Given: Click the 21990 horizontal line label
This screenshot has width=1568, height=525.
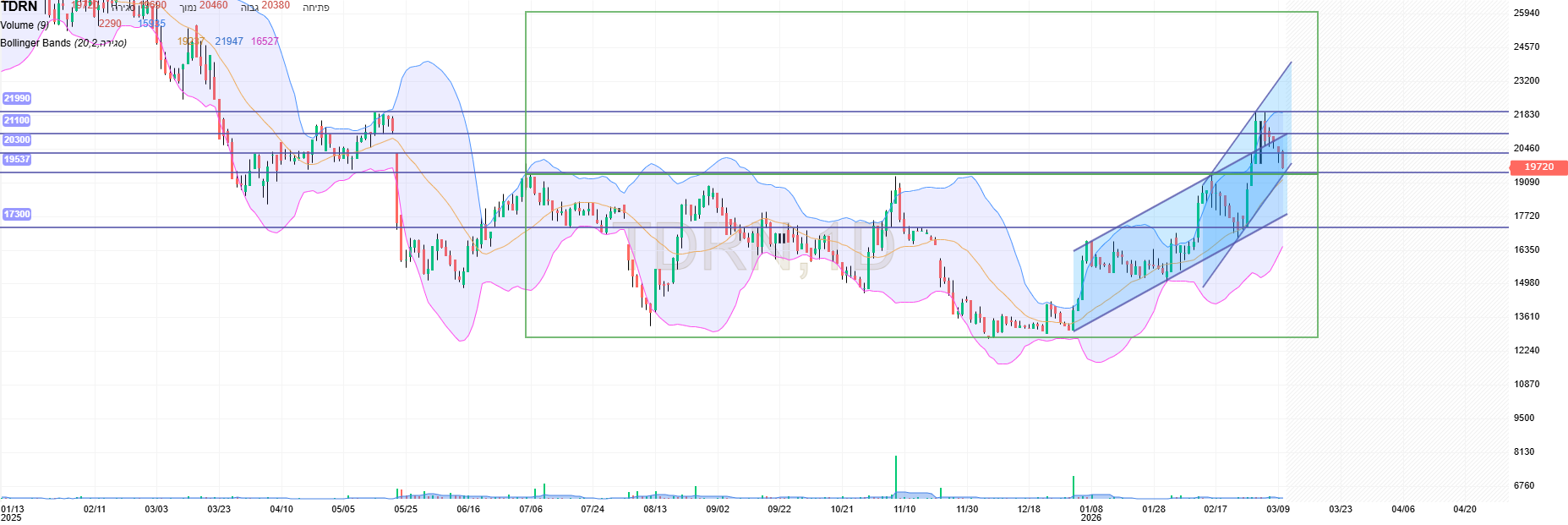Looking at the screenshot, I should pyautogui.click(x=17, y=99).
